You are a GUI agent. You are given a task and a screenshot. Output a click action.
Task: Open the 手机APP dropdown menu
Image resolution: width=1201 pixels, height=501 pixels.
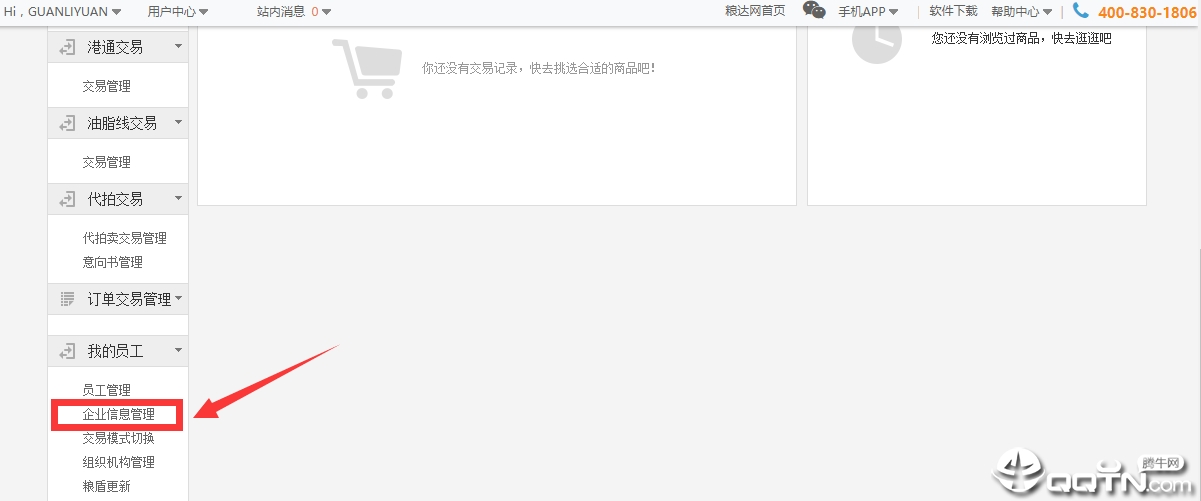(x=867, y=12)
